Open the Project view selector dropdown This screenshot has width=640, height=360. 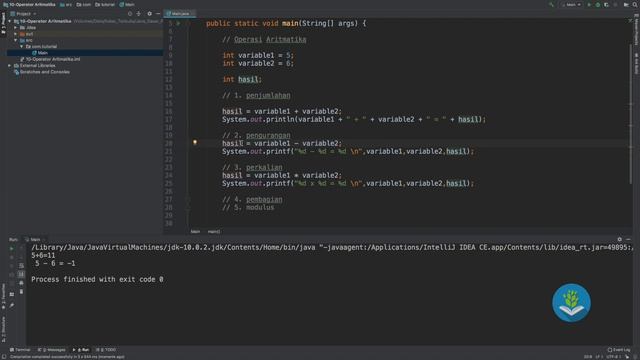[24, 13]
